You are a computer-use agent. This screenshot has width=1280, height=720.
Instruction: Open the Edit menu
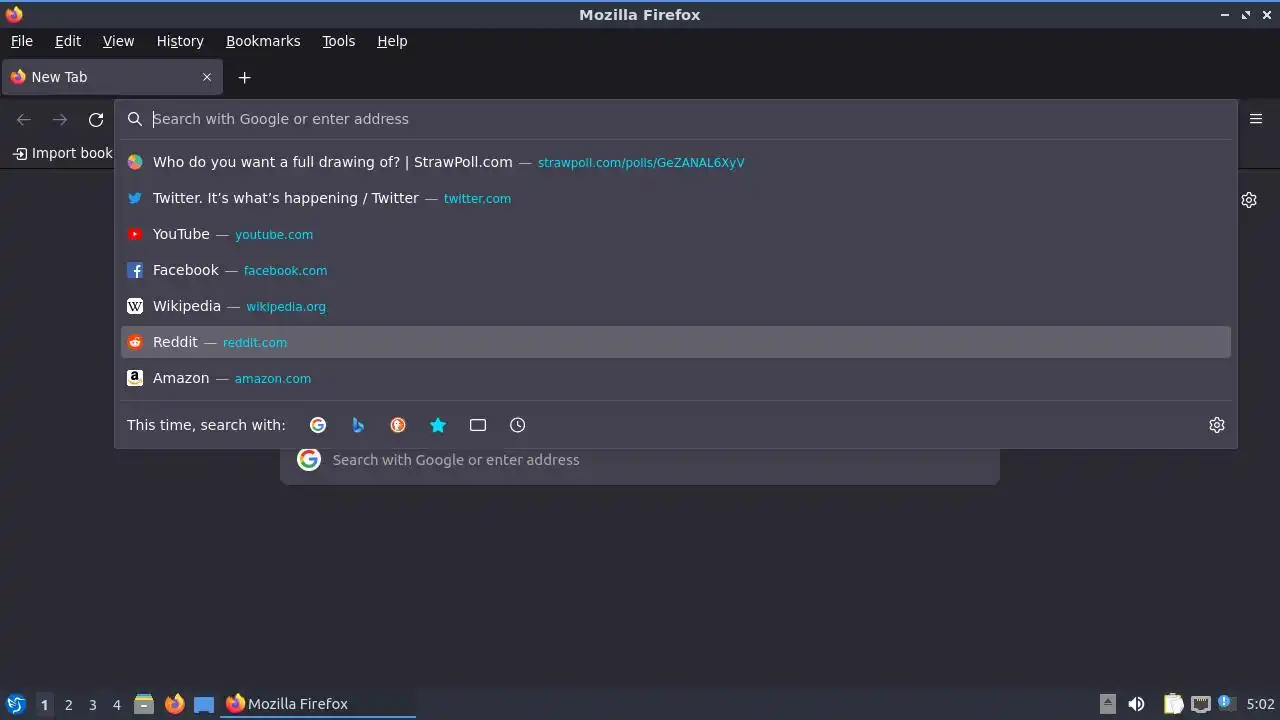pos(68,41)
